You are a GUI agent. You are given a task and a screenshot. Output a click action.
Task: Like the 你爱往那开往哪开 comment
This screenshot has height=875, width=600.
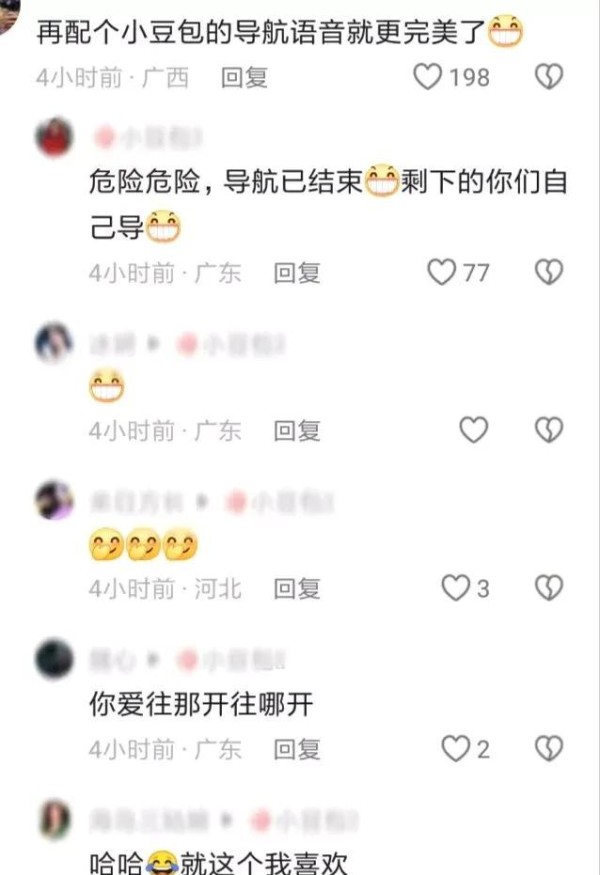pyautogui.click(x=455, y=748)
